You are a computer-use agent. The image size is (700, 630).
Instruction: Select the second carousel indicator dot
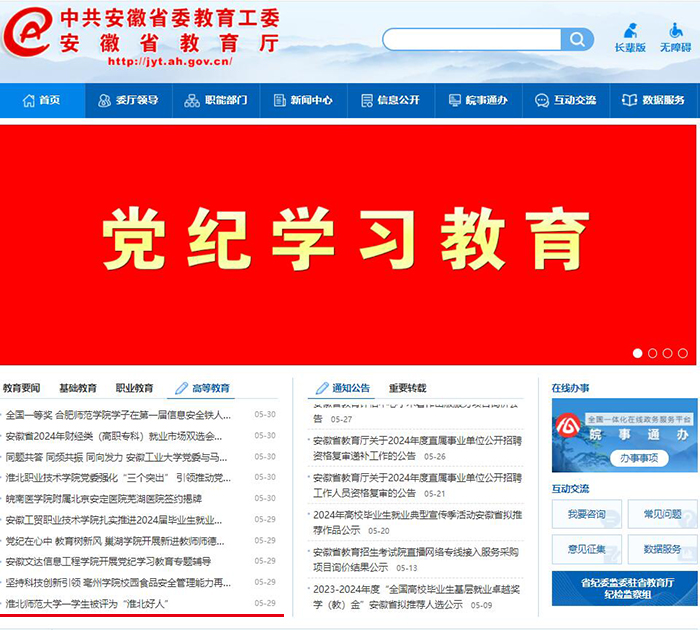pos(652,353)
